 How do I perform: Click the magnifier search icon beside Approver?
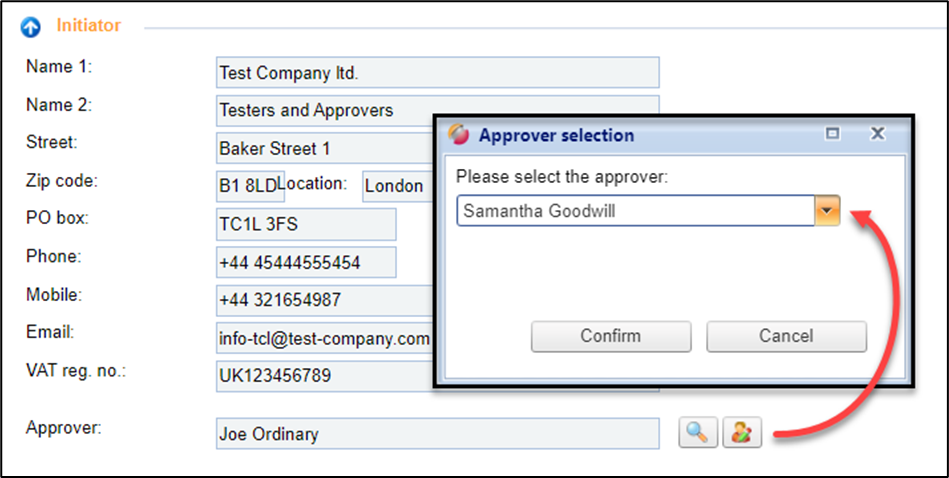(698, 433)
